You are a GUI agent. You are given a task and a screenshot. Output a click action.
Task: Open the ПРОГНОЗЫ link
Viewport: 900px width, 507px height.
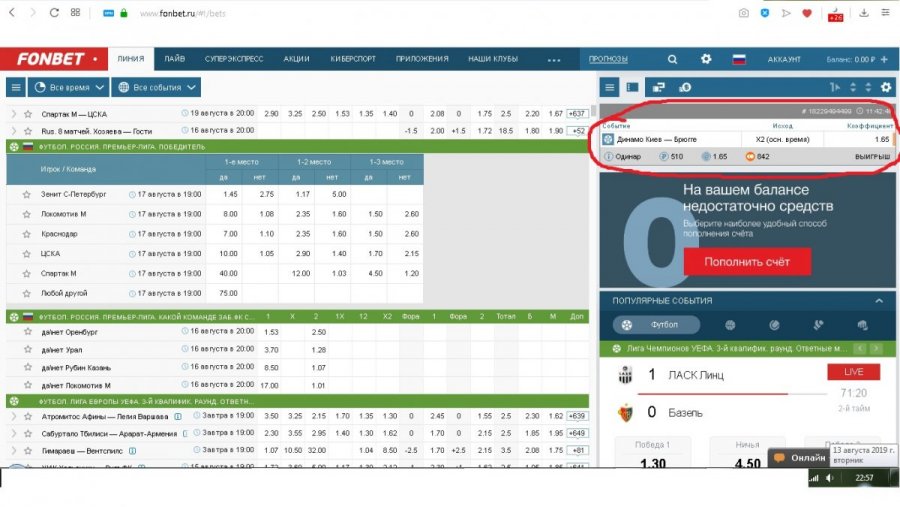(608, 59)
